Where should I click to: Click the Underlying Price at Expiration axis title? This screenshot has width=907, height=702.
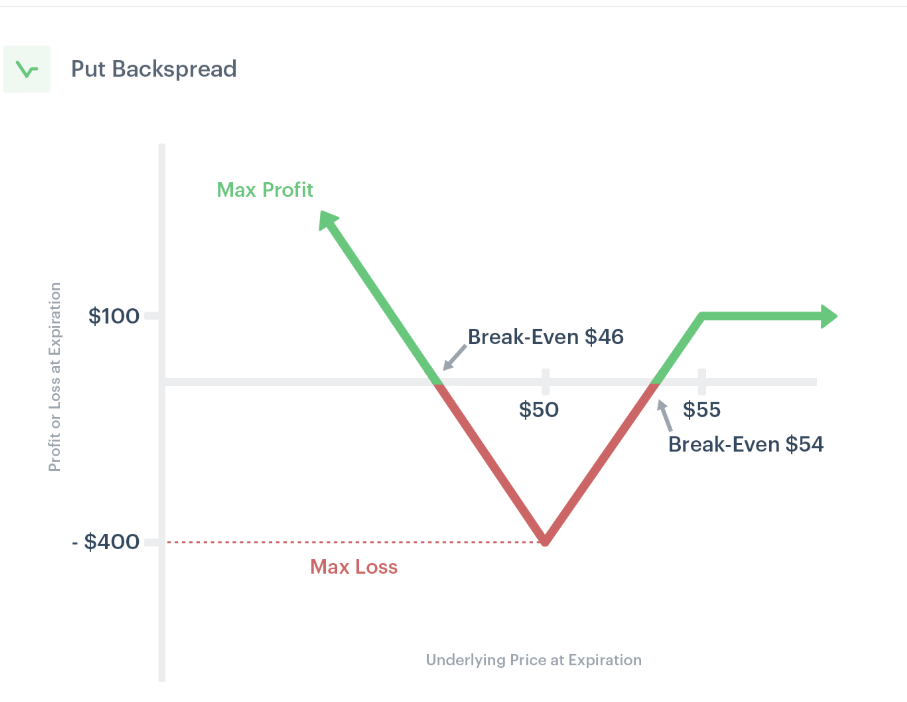(x=534, y=660)
